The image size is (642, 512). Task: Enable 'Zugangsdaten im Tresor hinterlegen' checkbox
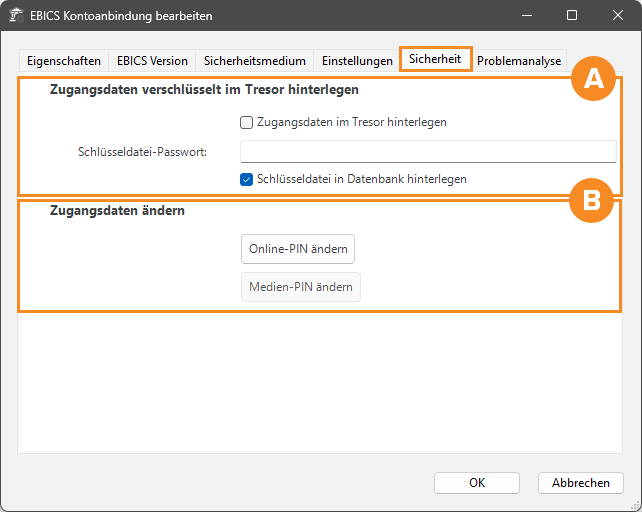(247, 122)
